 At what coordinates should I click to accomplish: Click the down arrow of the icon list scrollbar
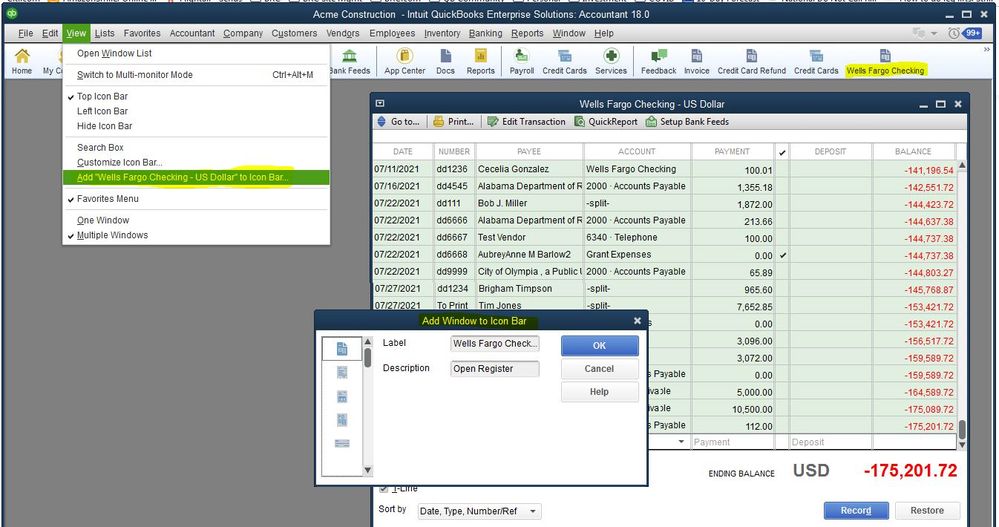click(x=368, y=470)
